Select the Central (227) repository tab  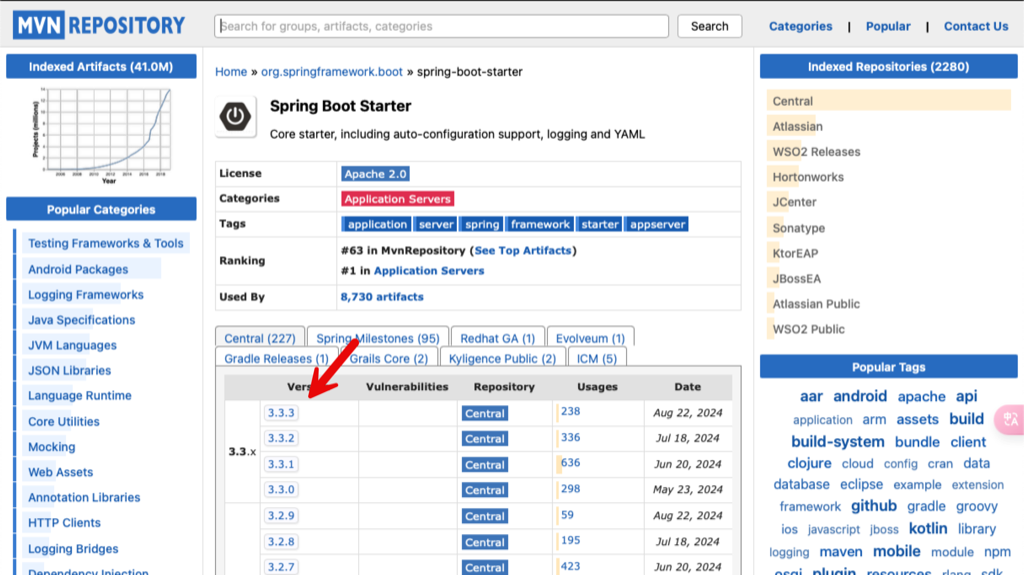[260, 338]
